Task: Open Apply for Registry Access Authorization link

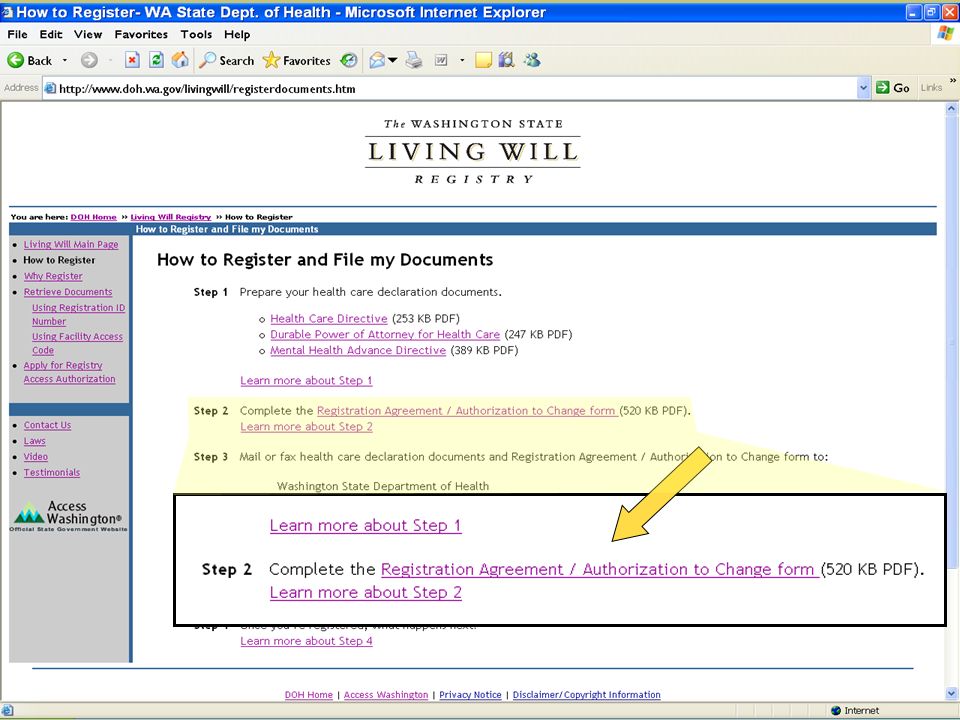Action: [69, 372]
